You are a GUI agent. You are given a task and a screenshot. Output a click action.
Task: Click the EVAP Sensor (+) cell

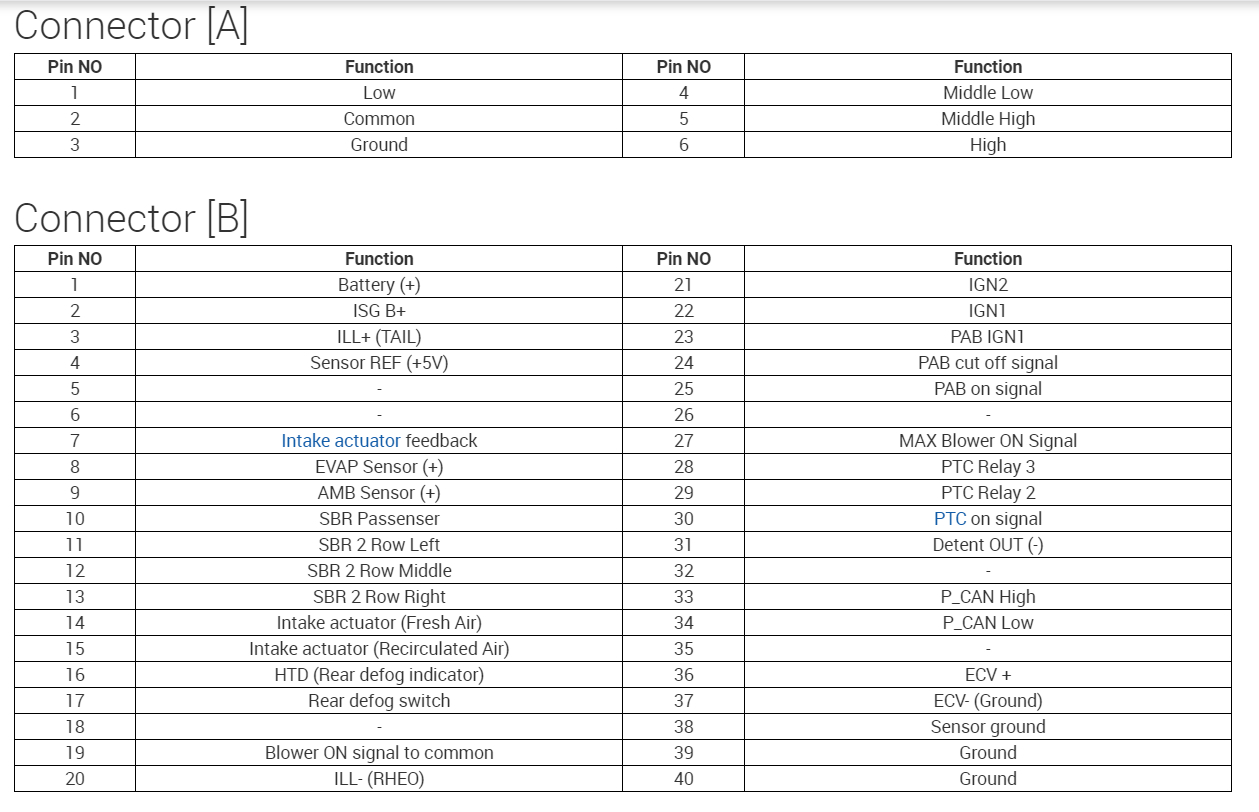coord(379,467)
